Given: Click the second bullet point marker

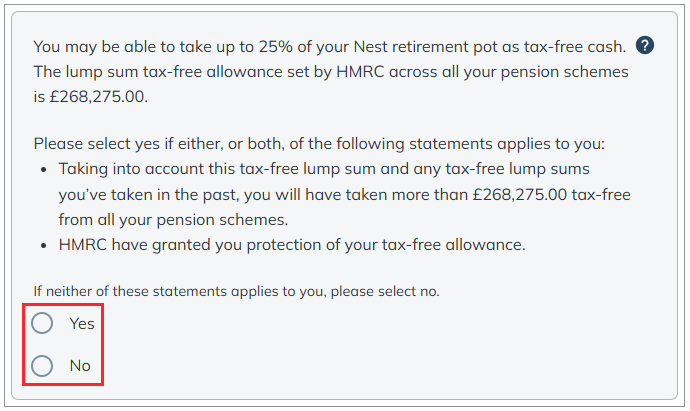Looking at the screenshot, I should (x=44, y=246).
